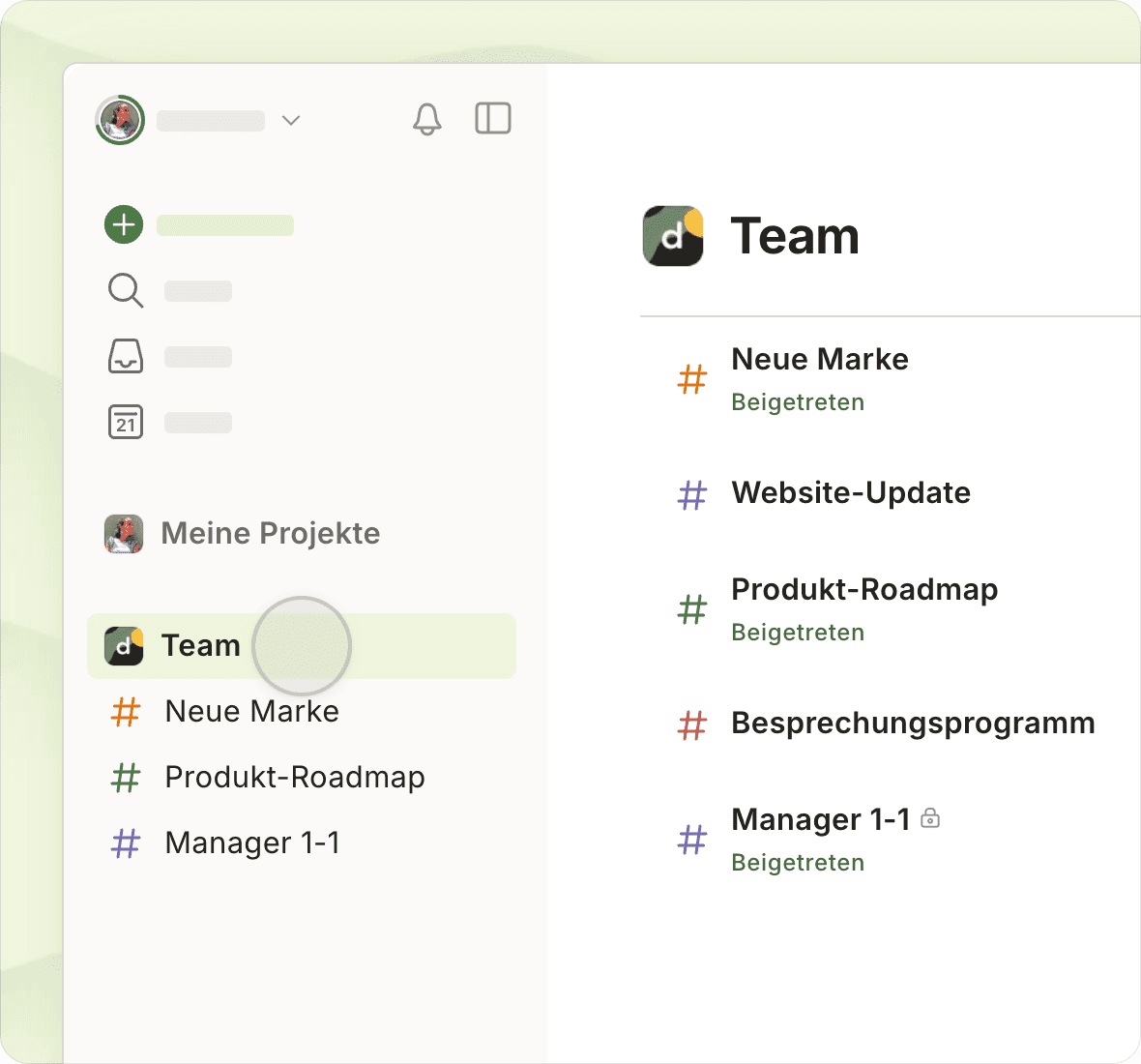Screen dimensions: 1141x1064
Task: Click Beigetreten under Manager 1-1
Action: 798,863
